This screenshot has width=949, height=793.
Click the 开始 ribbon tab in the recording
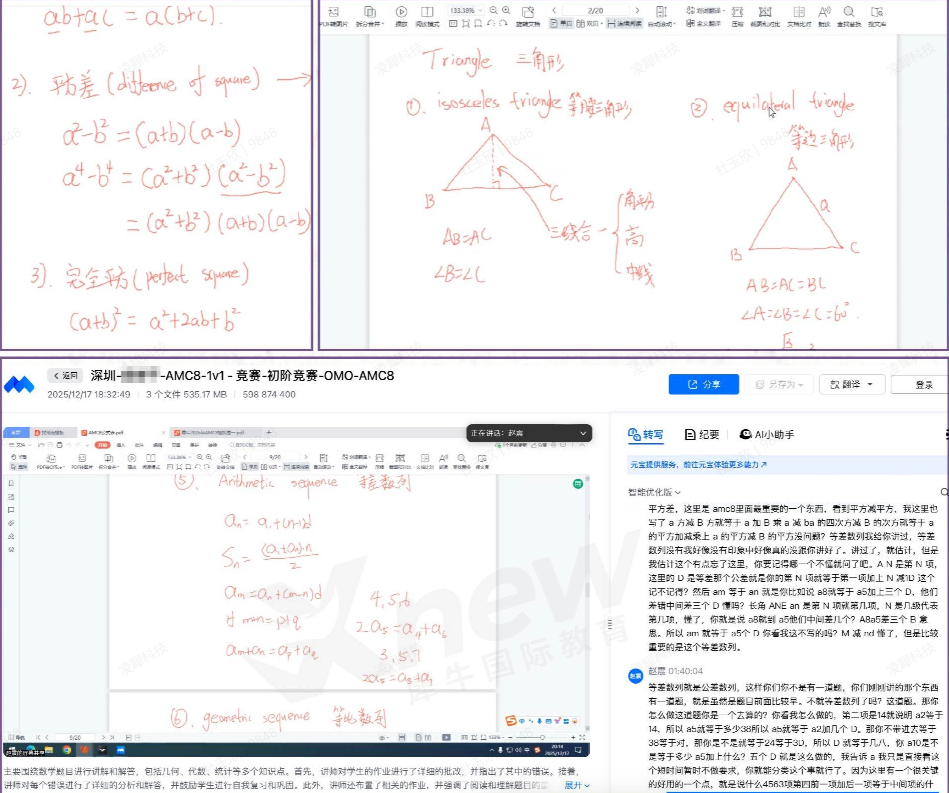102,444
